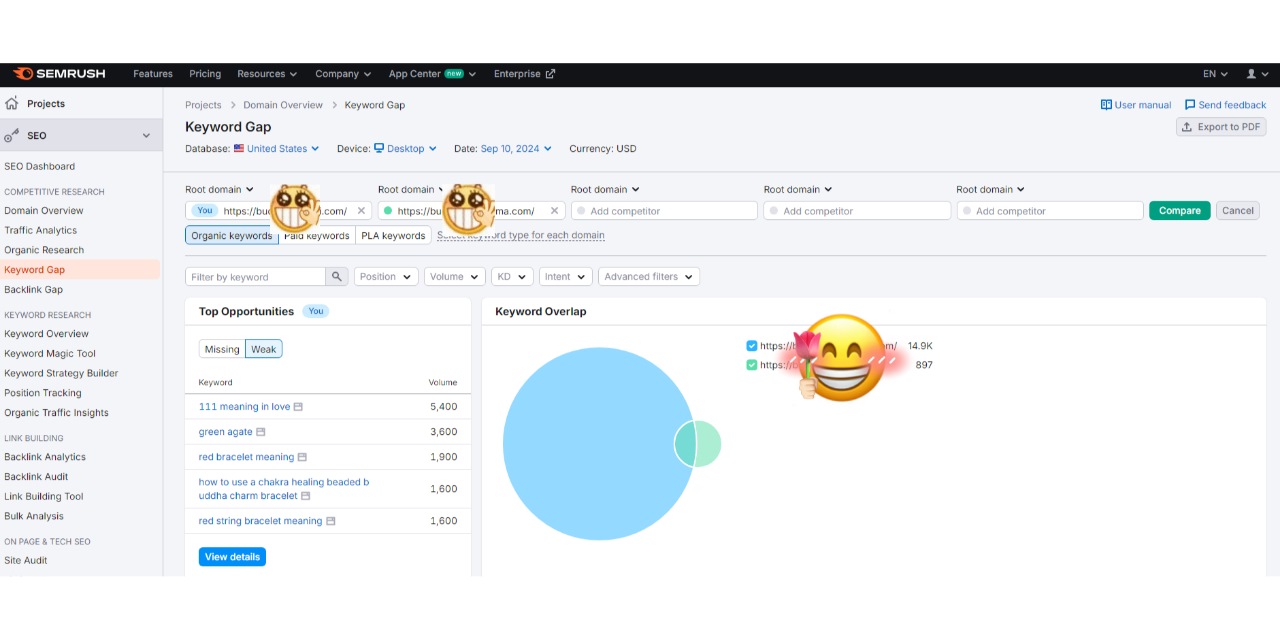
Task: Open the Pricing menu item
Action: pyautogui.click(x=205, y=74)
